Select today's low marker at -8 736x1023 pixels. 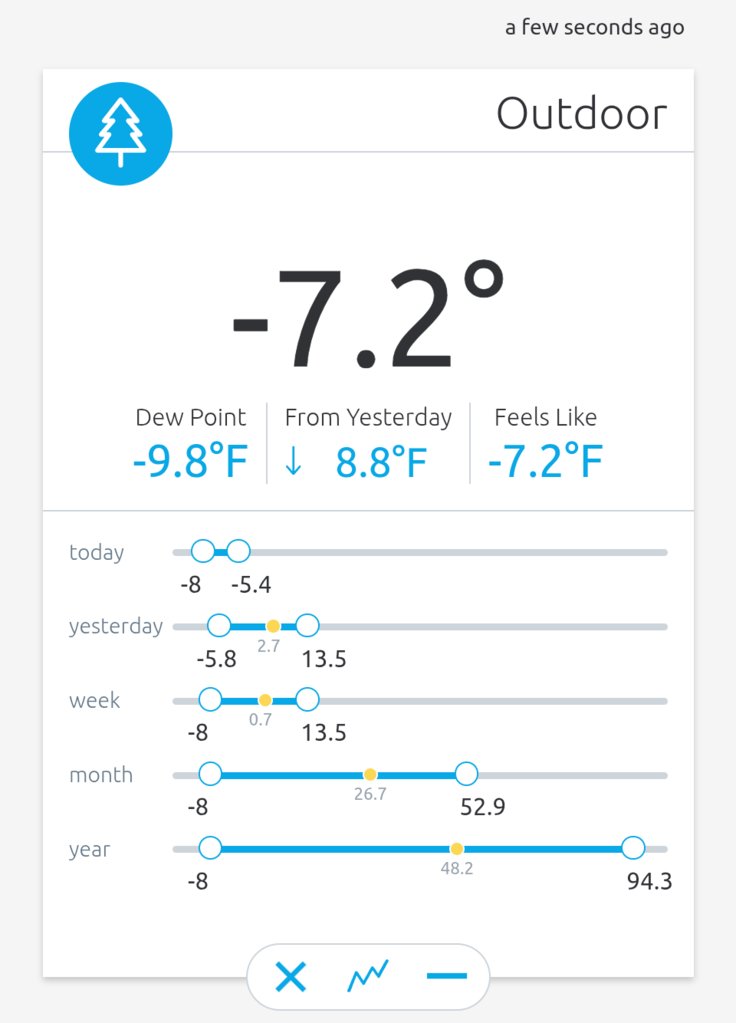coord(203,551)
